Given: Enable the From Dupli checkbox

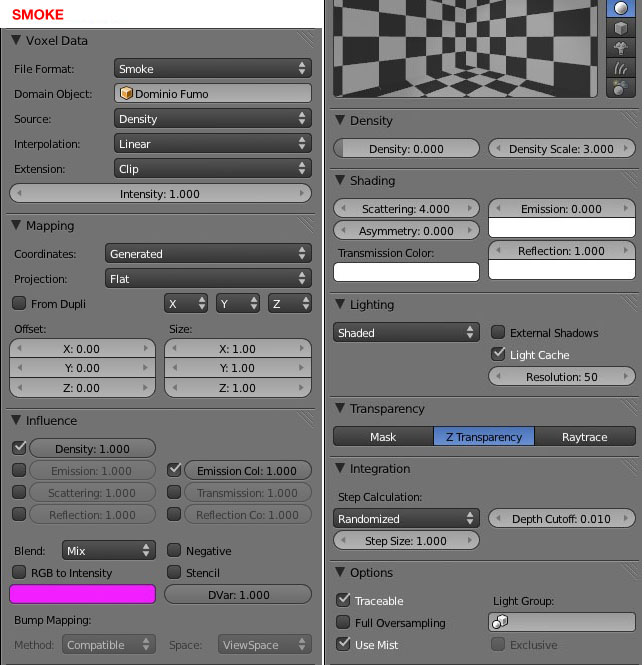Looking at the screenshot, I should [19, 303].
